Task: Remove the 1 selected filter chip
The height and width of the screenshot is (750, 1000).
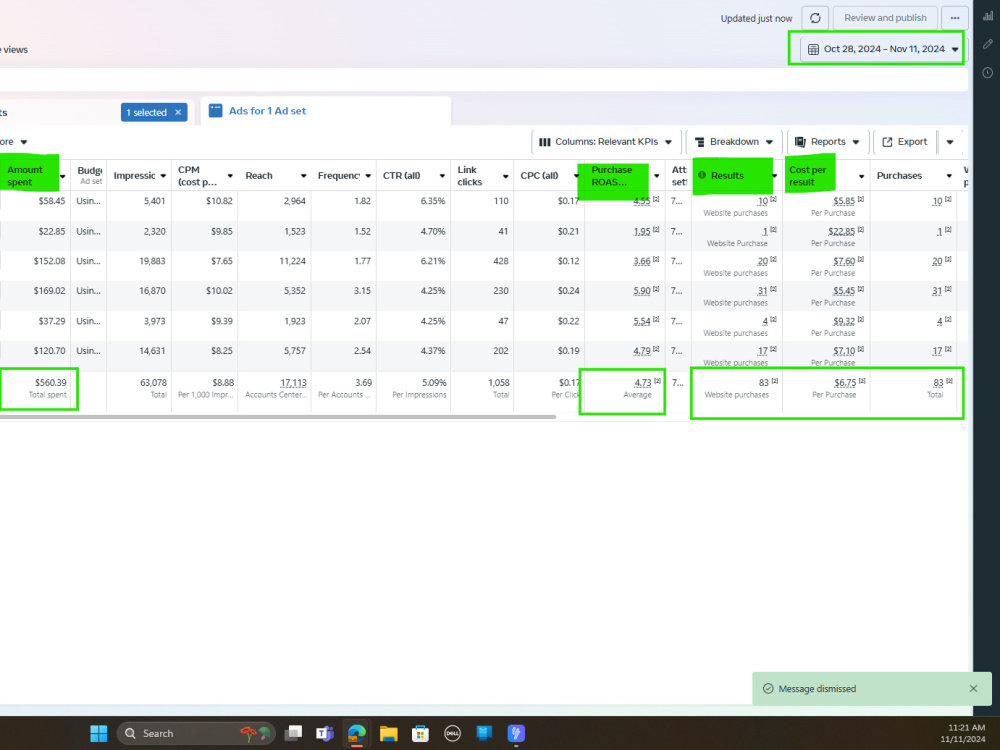Action: point(178,112)
